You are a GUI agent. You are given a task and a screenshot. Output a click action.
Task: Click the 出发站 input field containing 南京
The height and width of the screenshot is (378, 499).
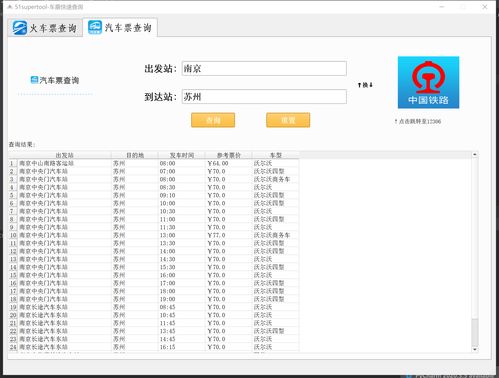pyautogui.click(x=264, y=69)
